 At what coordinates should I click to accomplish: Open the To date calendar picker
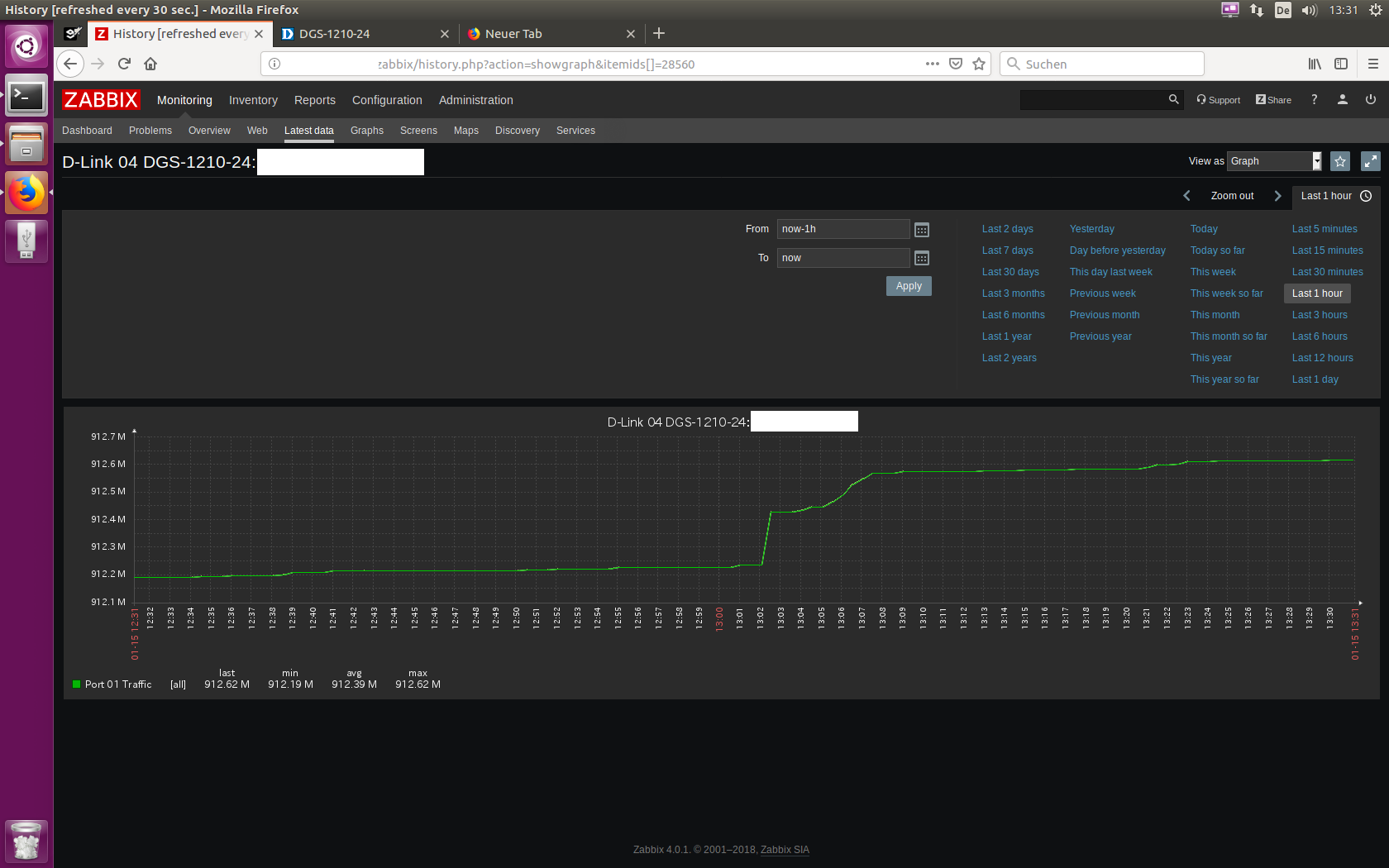922,259
